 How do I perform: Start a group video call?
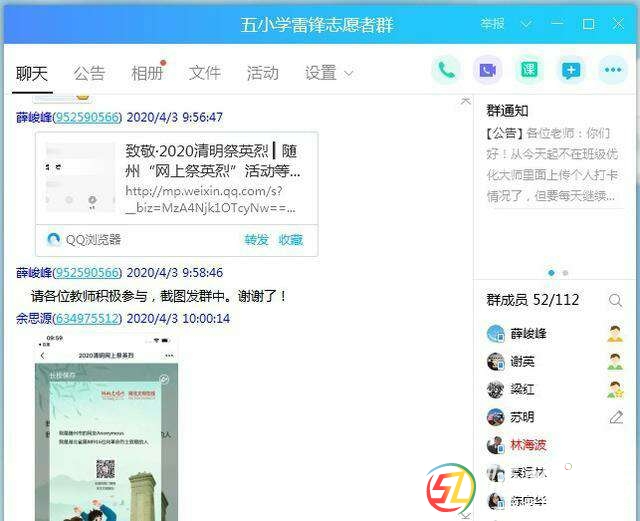point(487,70)
